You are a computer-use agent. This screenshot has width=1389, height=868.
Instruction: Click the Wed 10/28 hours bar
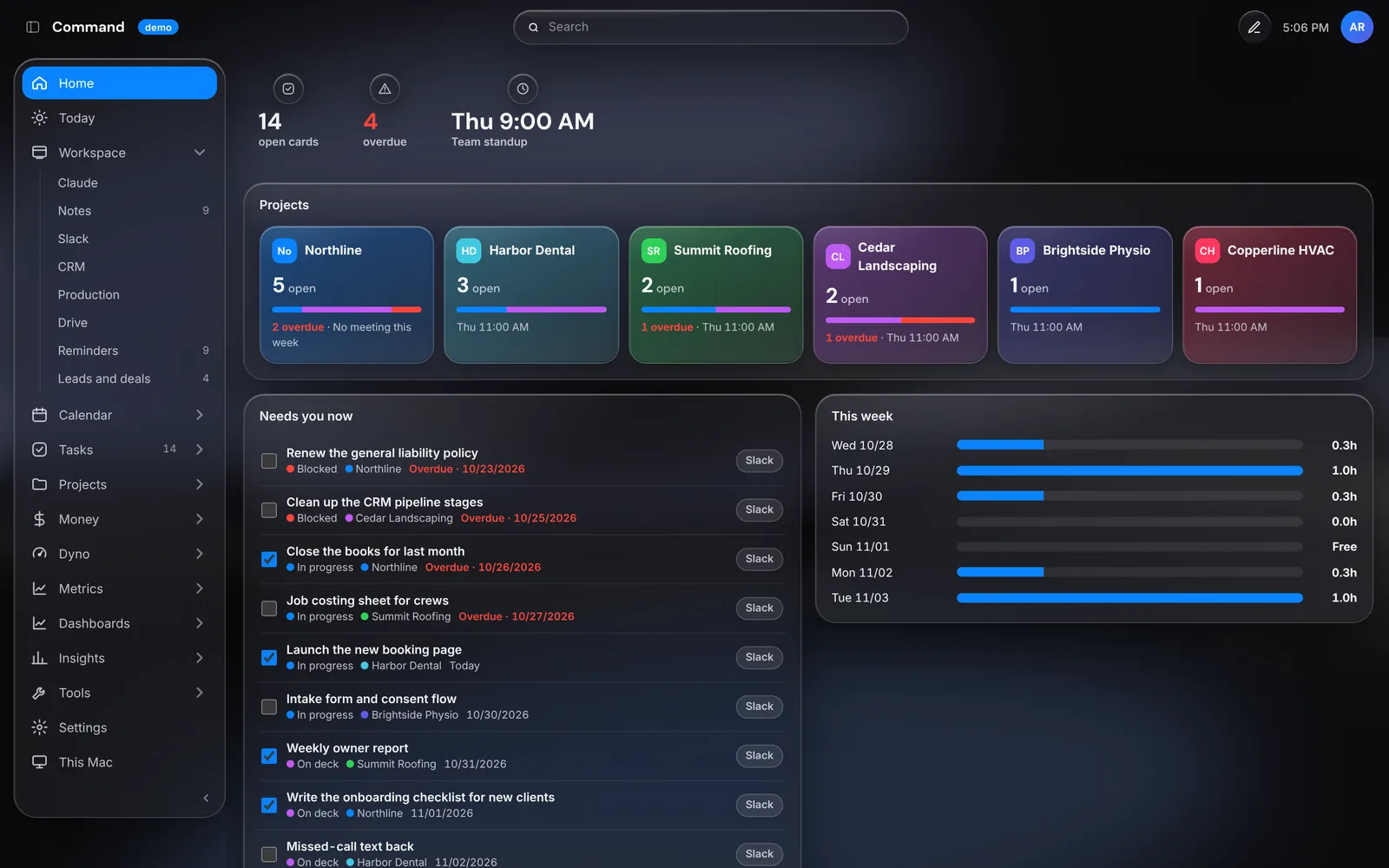point(1129,444)
